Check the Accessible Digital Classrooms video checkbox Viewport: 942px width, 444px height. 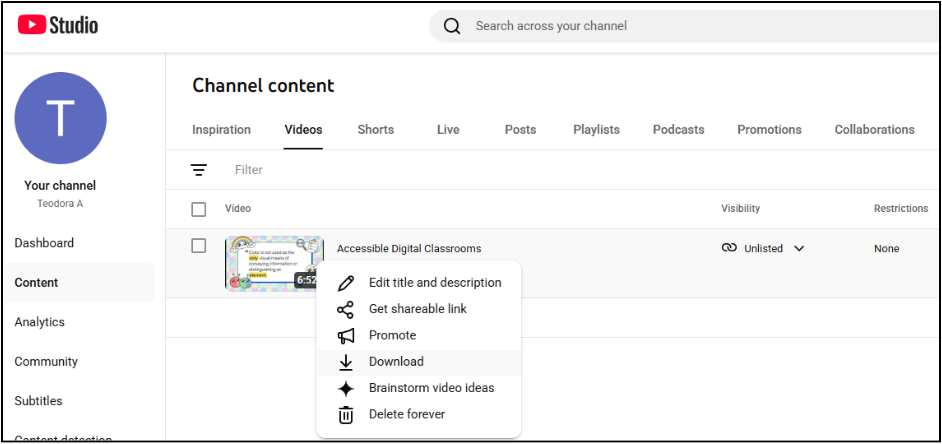(199, 246)
